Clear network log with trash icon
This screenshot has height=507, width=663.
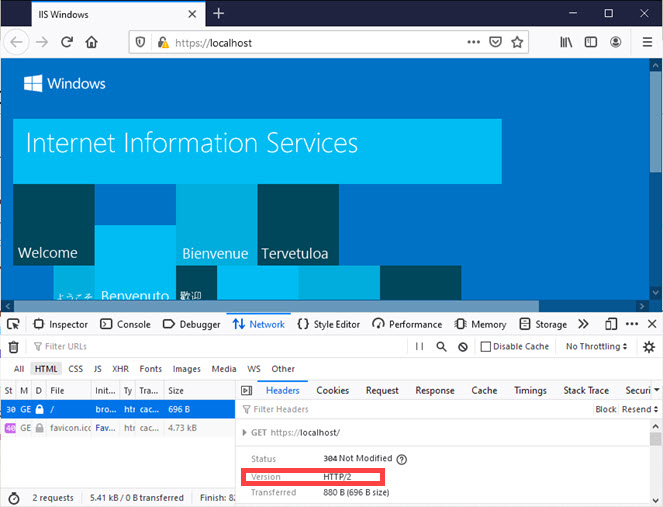(14, 347)
